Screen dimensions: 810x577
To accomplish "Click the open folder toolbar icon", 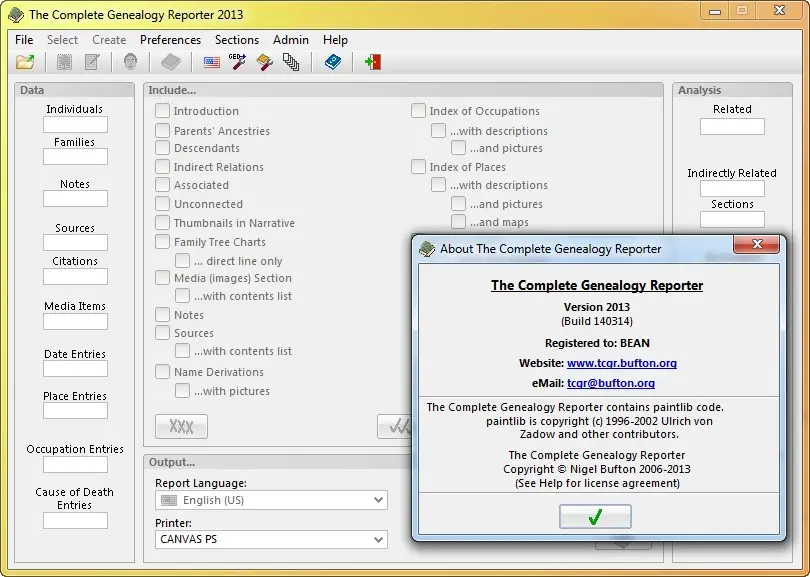I will pos(25,63).
